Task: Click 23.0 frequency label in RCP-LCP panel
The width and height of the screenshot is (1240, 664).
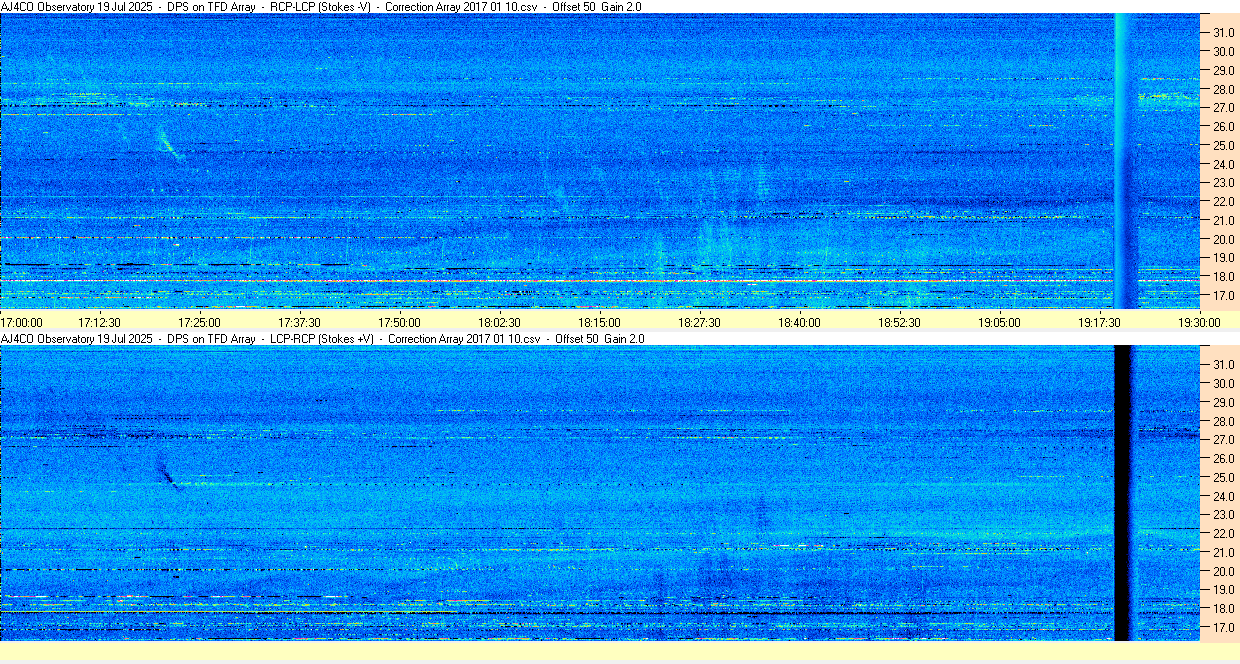Action: click(x=1224, y=184)
